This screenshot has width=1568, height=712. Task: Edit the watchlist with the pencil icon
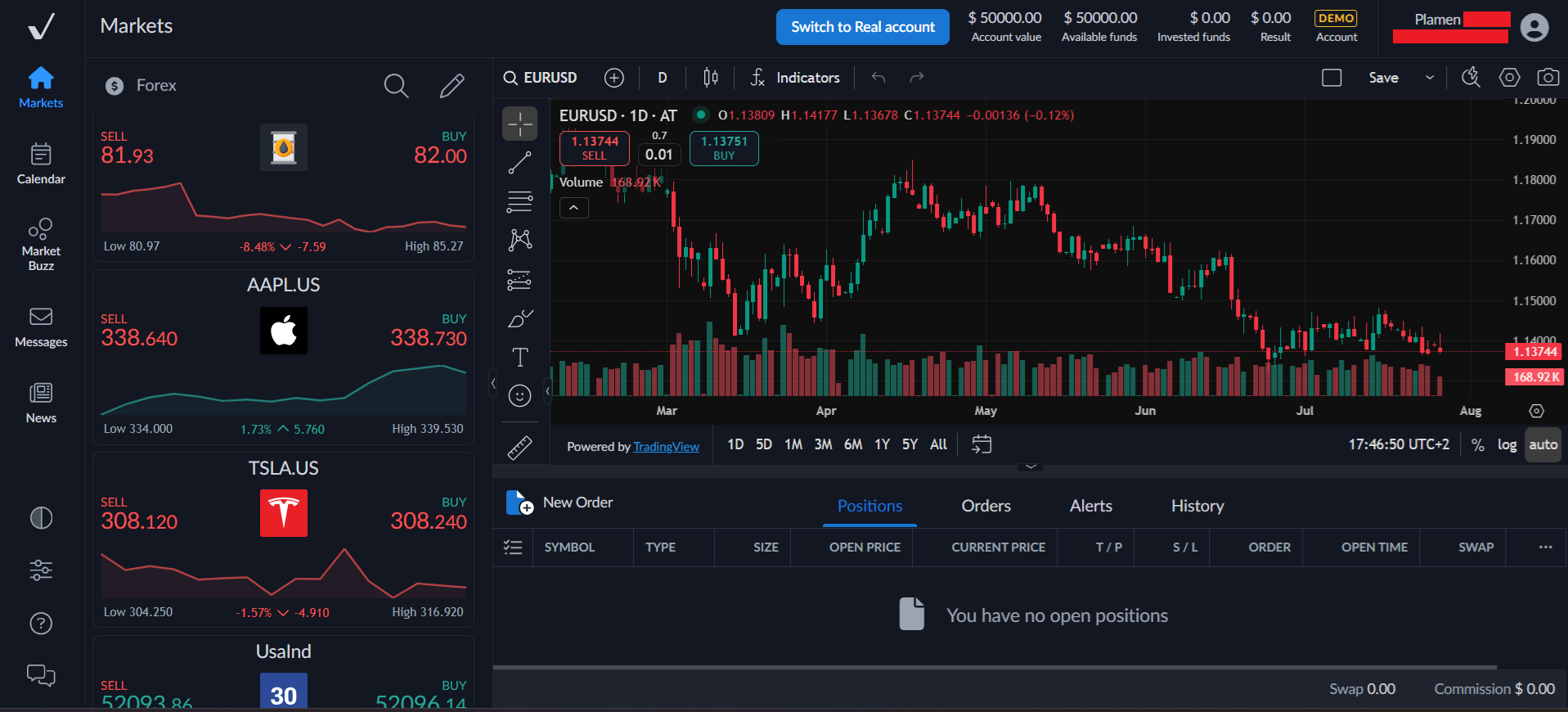(452, 85)
